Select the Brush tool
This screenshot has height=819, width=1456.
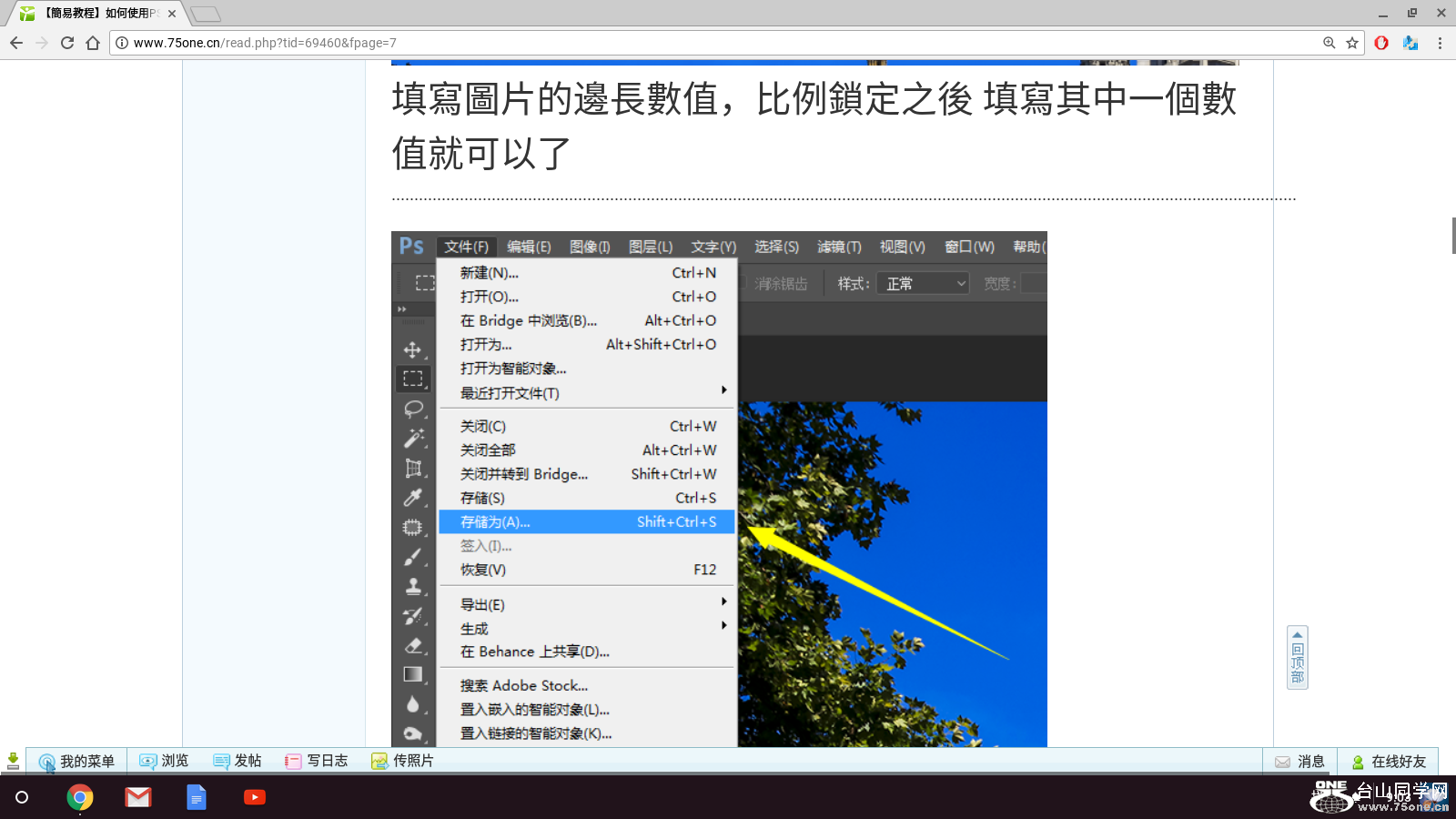click(x=413, y=557)
